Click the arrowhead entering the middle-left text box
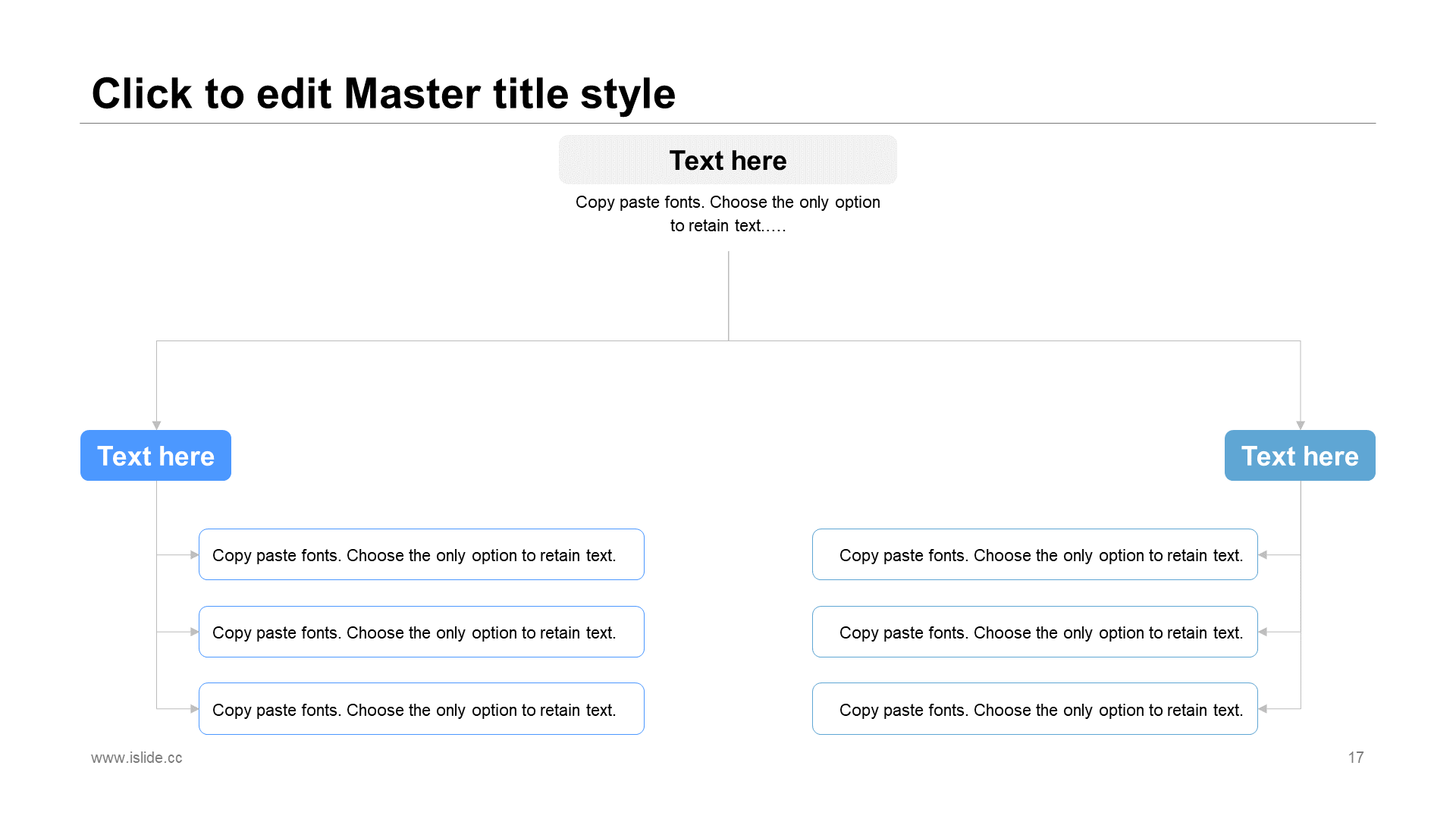Image resolution: width=1456 pixels, height=819 pixels. coord(194,632)
